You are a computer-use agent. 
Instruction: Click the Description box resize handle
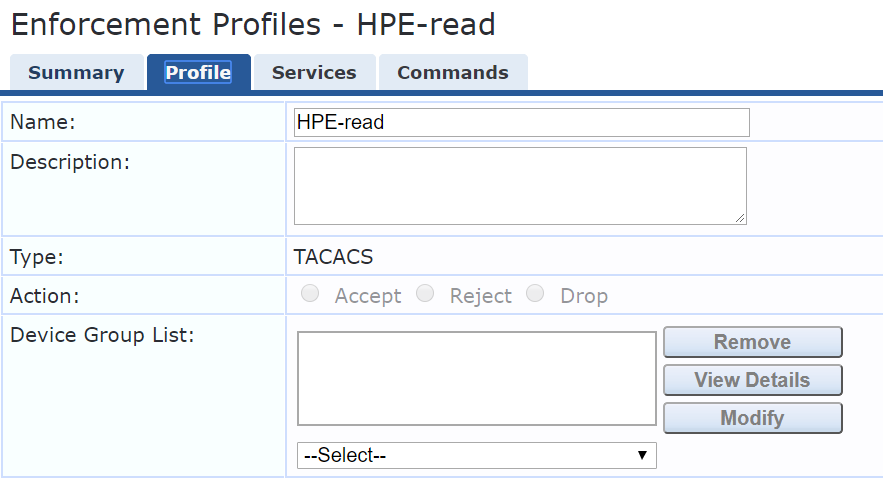point(740,218)
